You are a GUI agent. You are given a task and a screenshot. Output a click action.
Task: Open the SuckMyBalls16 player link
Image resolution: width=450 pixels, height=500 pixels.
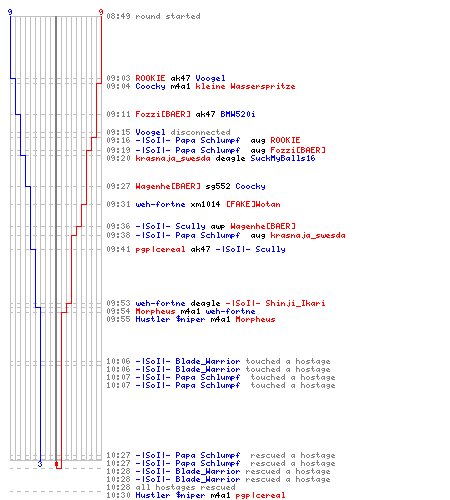pos(283,158)
